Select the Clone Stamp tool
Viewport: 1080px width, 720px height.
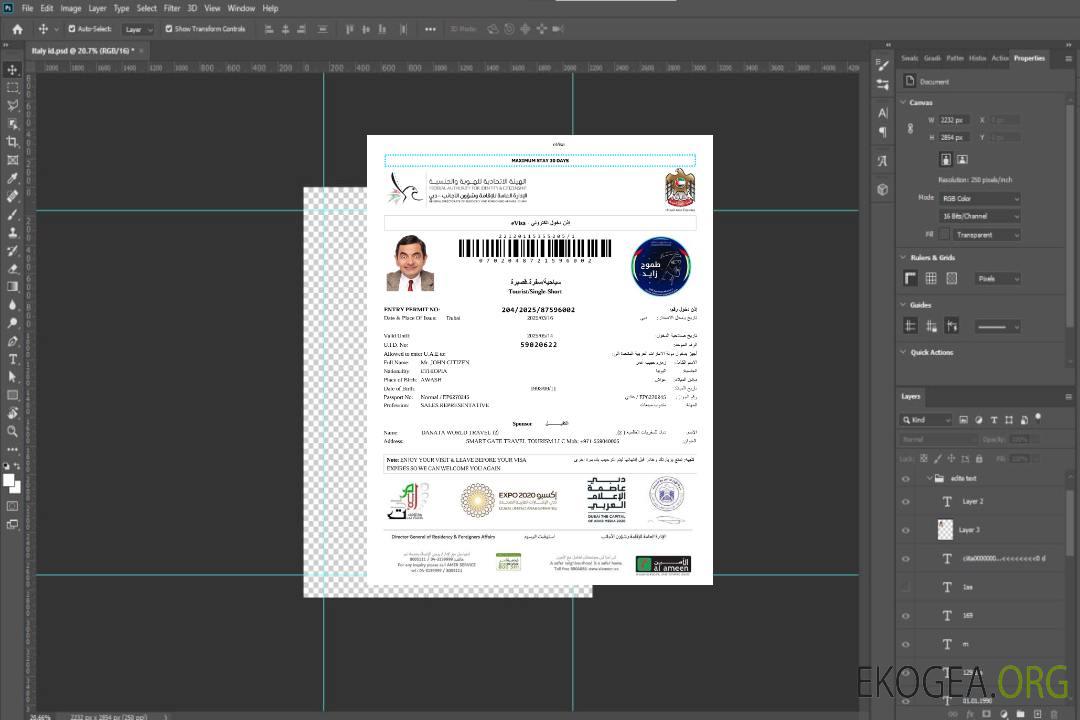(x=12, y=233)
